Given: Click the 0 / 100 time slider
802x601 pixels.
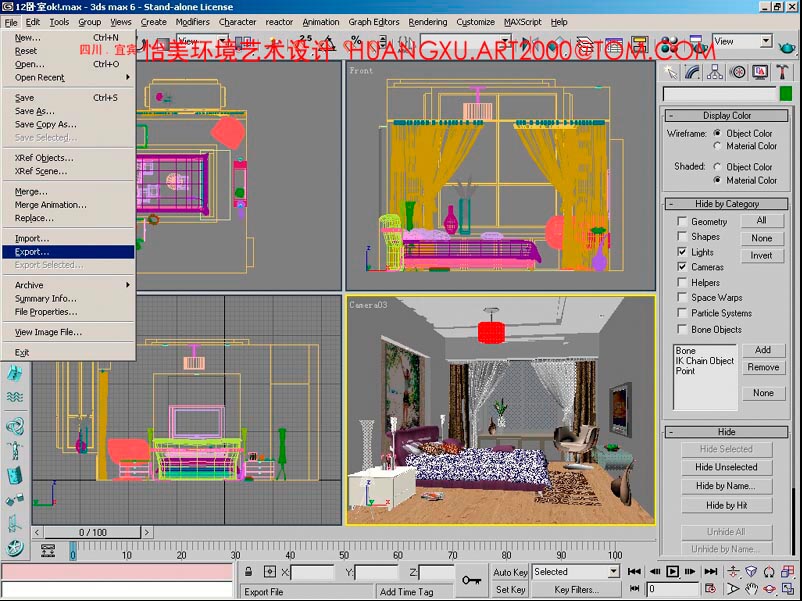Looking at the screenshot, I should 93,532.
